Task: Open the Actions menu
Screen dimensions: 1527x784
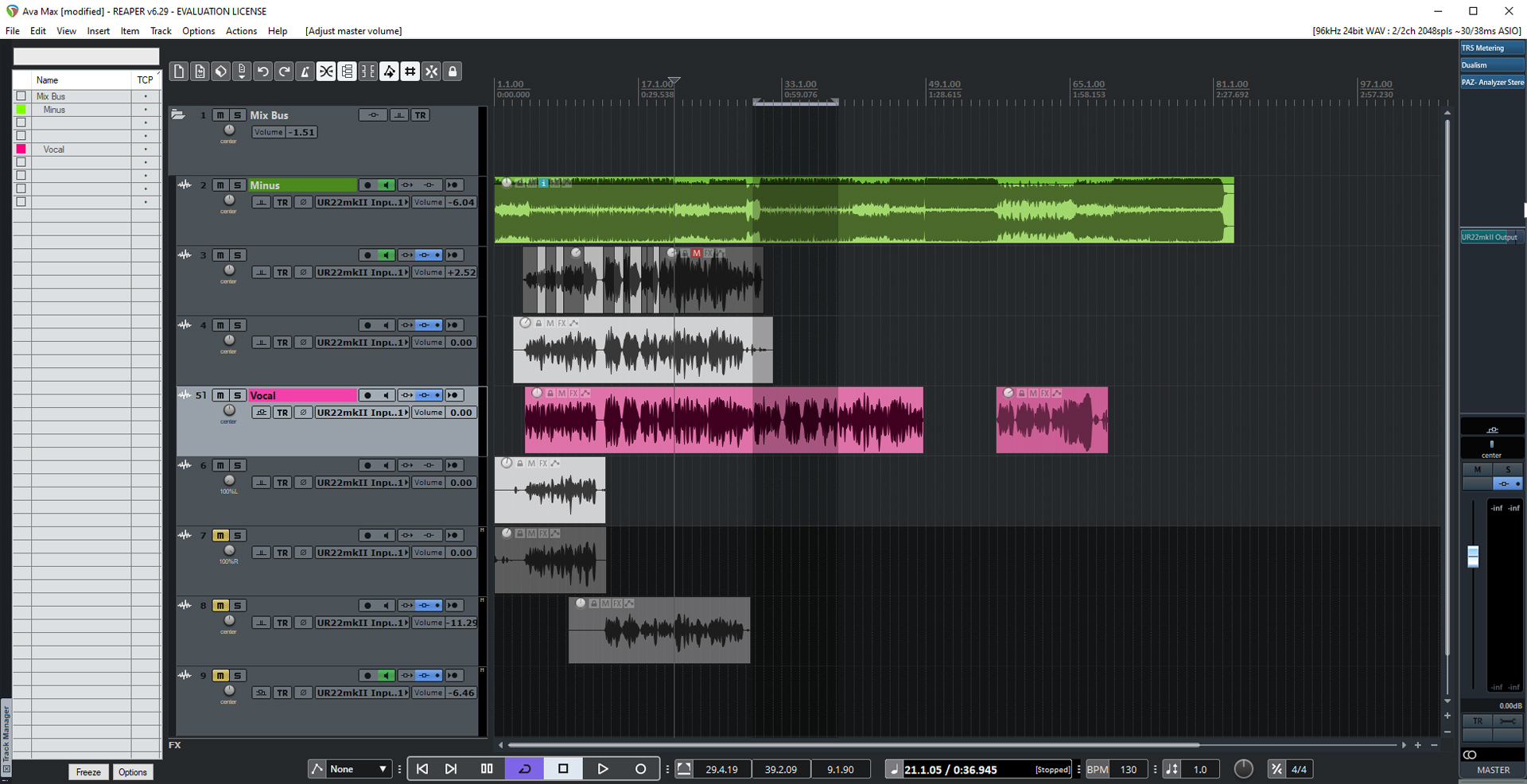Action: coord(241,31)
